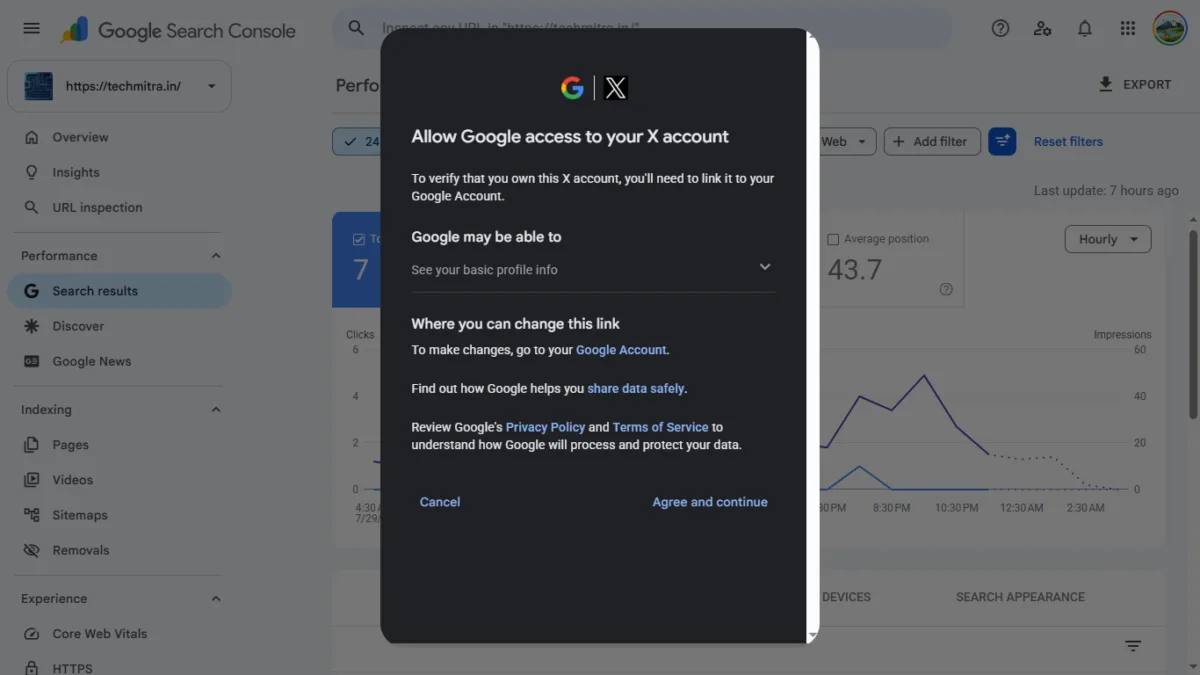Click the Search results G icon
This screenshot has height=675, width=1200.
(x=32, y=291)
